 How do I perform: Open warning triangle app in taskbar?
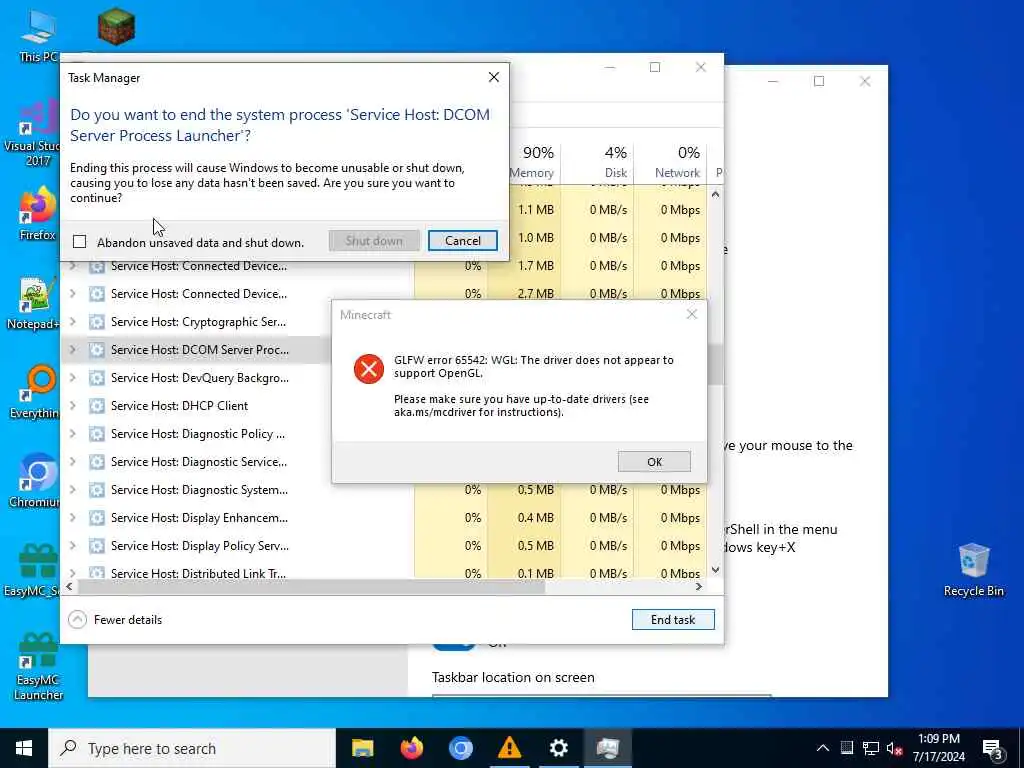(x=509, y=748)
